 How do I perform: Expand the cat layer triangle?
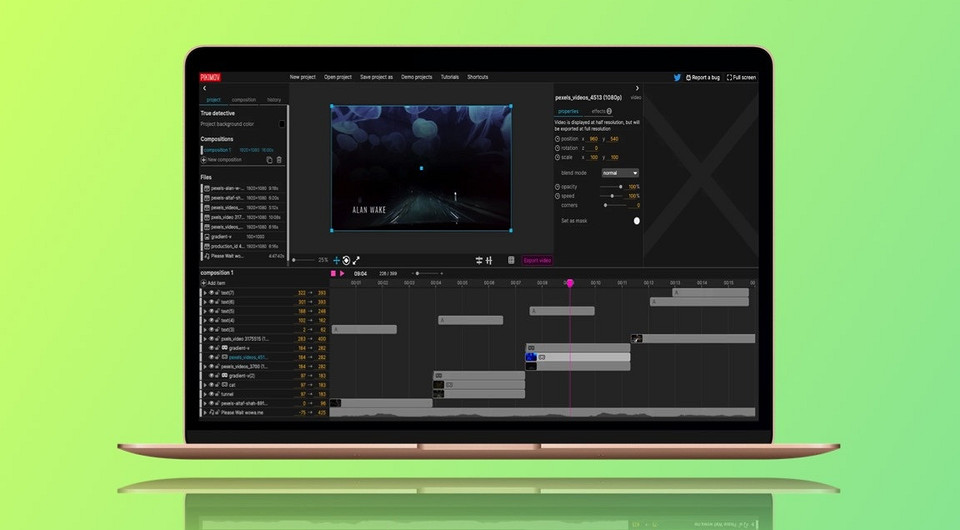205,385
